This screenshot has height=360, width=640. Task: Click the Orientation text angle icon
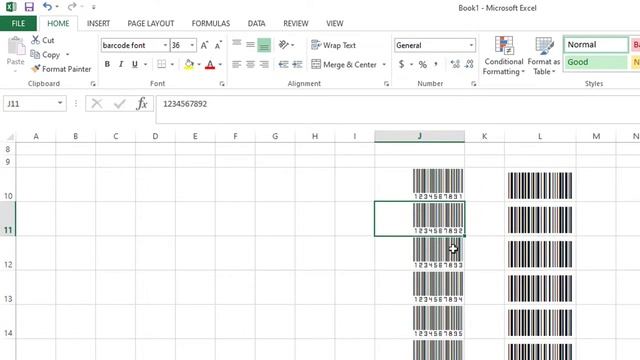pos(284,44)
